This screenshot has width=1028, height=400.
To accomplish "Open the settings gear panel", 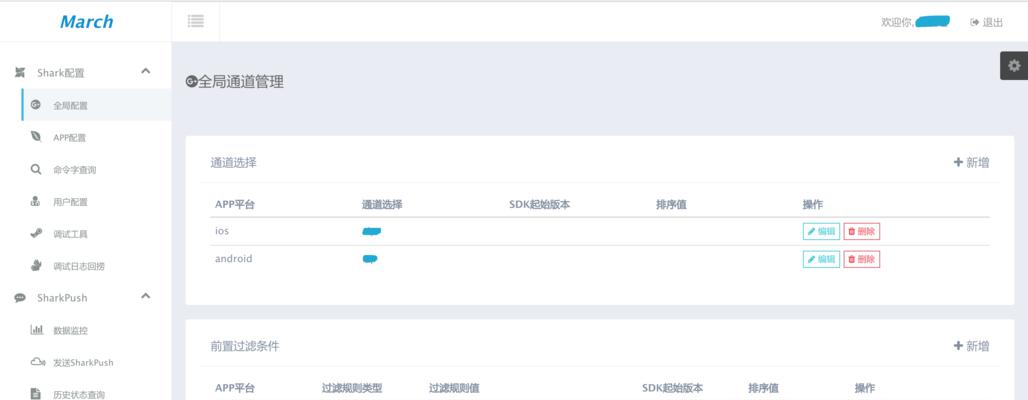I will tap(1014, 66).
